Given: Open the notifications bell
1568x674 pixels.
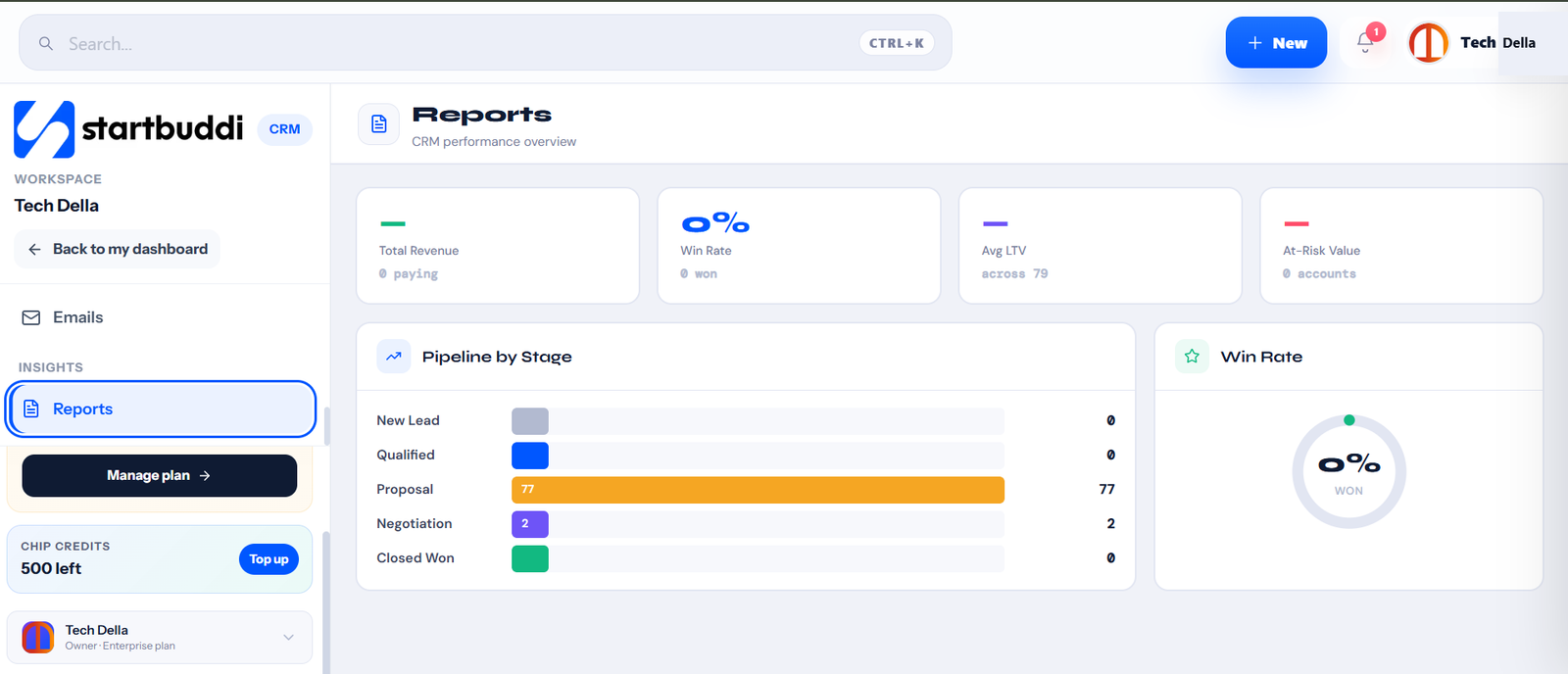Looking at the screenshot, I should point(1365,42).
